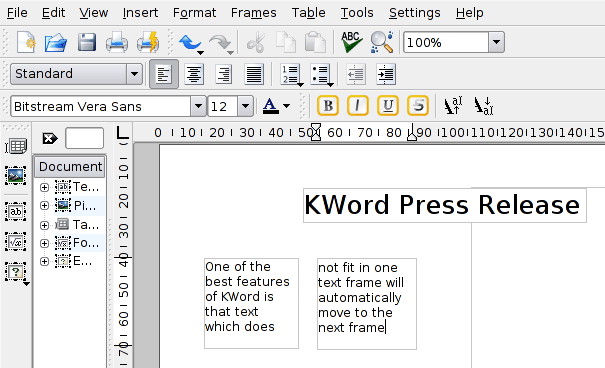Click the Document panel header button
Screen dimensions: 605x368
pyautogui.click(x=70, y=167)
